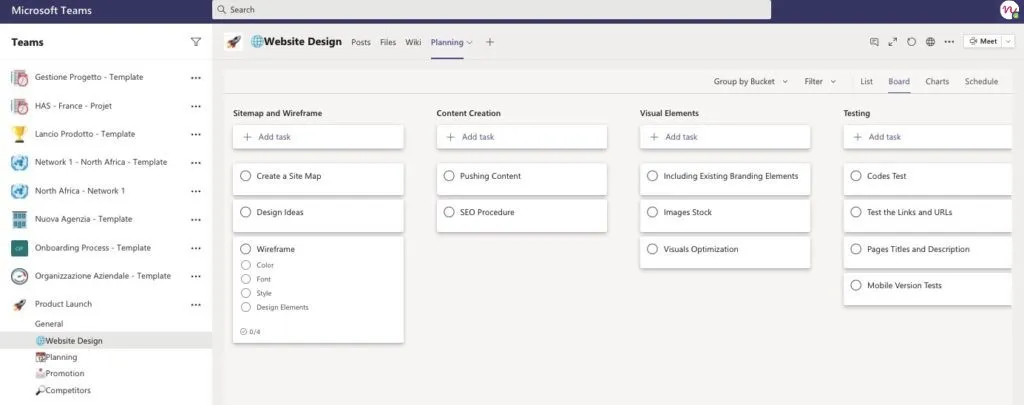Check the Font checklist item
This screenshot has height=405, width=1024.
pos(246,279)
